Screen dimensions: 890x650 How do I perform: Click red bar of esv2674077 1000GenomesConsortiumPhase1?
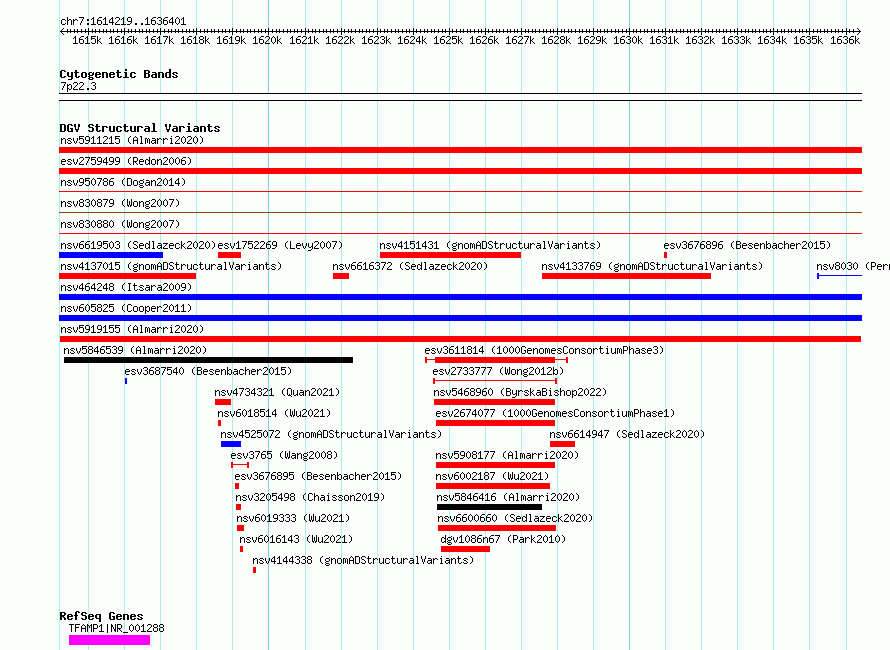pyautogui.click(x=496, y=423)
